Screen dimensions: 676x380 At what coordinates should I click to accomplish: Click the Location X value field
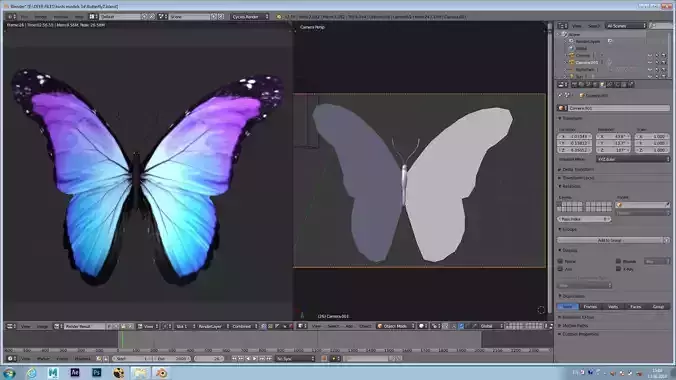click(x=574, y=136)
